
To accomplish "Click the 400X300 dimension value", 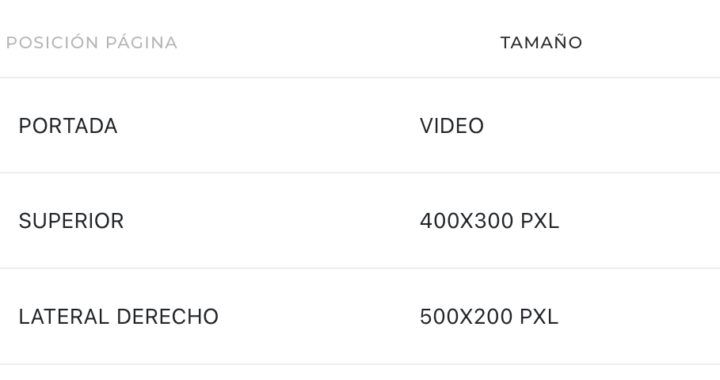I will point(467,221).
